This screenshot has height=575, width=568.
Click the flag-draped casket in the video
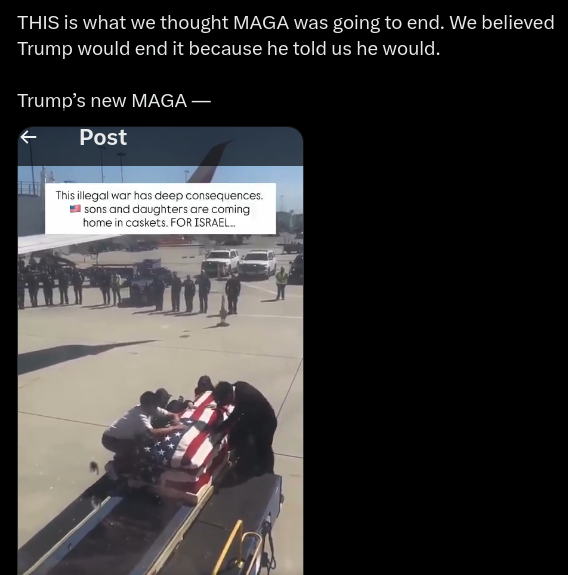click(x=183, y=444)
